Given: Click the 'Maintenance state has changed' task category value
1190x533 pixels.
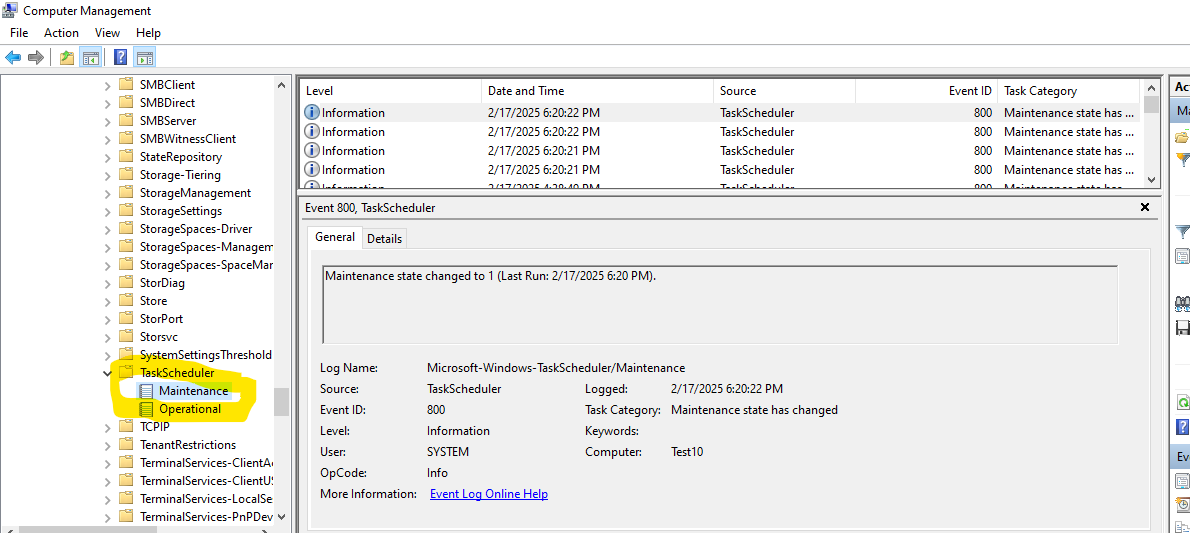Looking at the screenshot, I should (754, 410).
